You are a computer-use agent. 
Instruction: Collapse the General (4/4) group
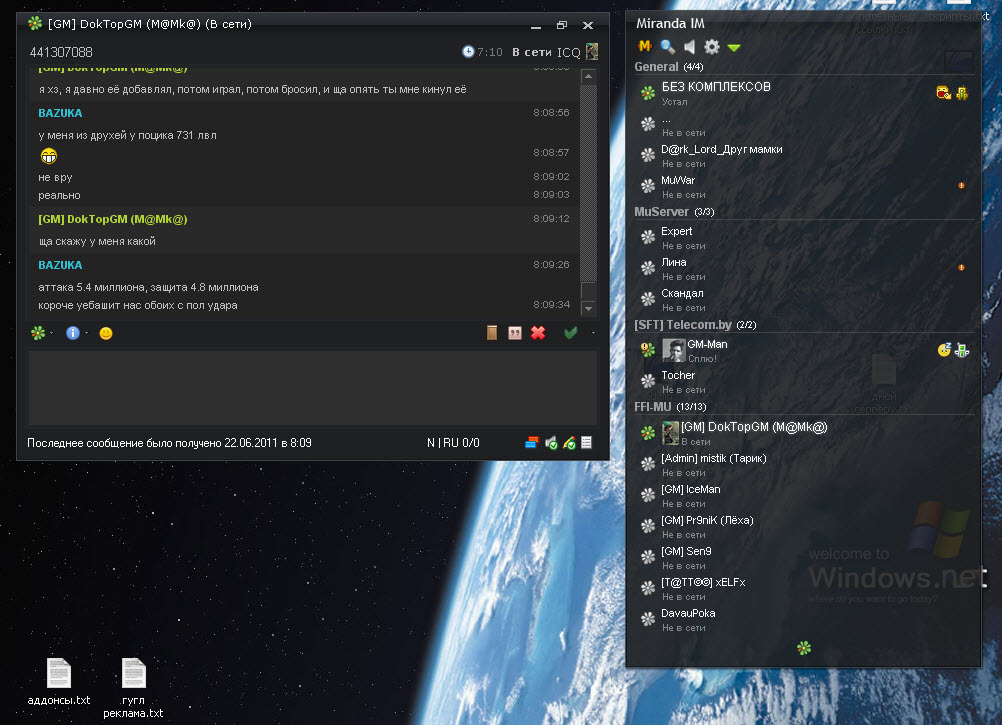coord(668,66)
